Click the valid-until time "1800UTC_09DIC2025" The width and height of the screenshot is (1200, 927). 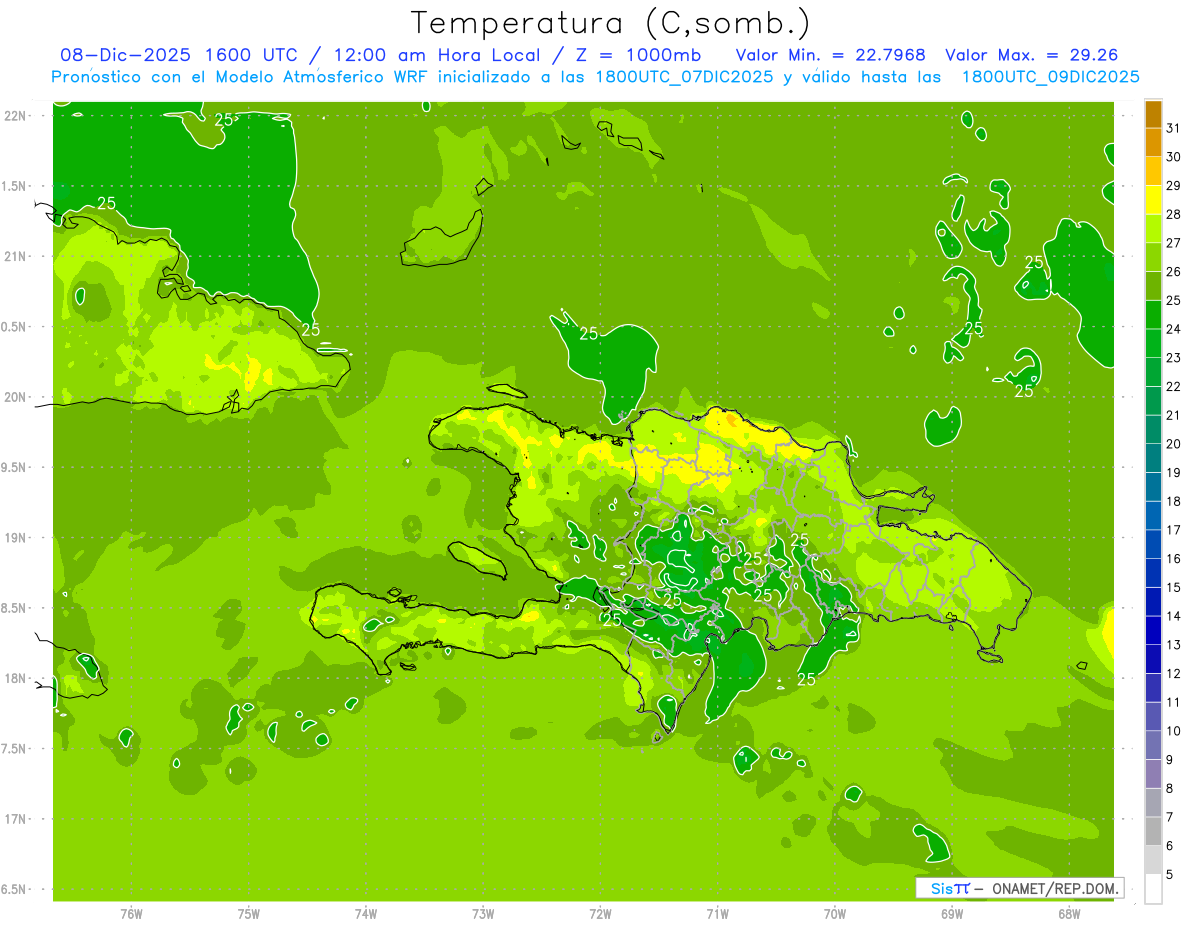(x=1050, y=77)
